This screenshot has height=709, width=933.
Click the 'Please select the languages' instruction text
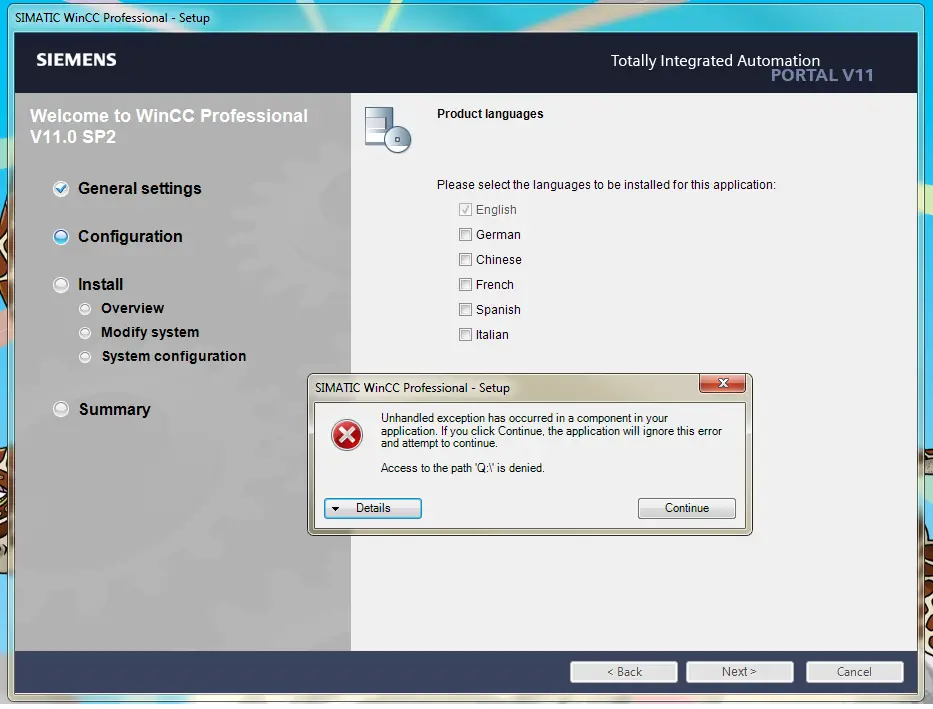point(606,185)
